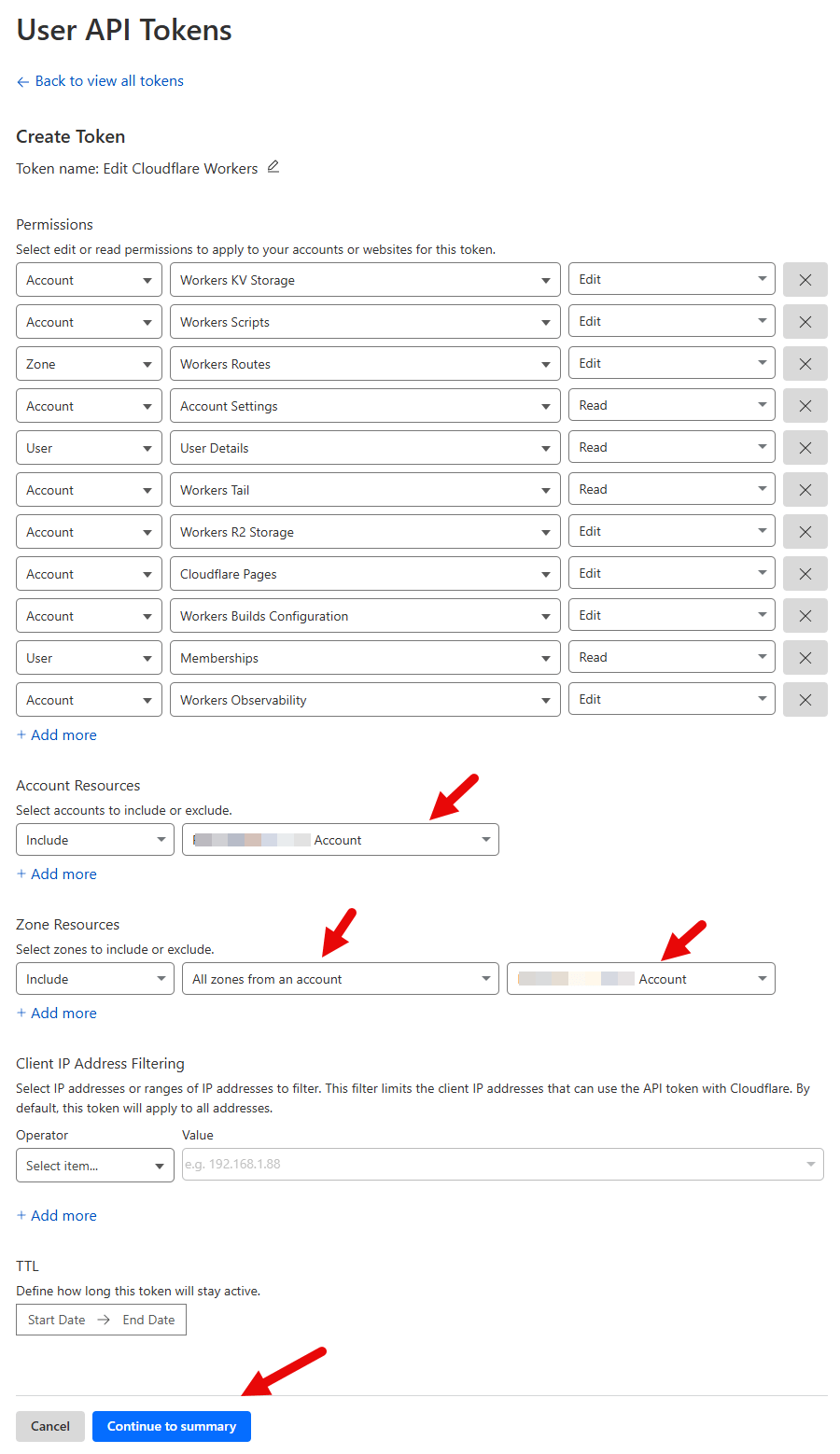Set the TTL Start Date
Viewport: 840px width, 1454px height.
click(x=56, y=1320)
